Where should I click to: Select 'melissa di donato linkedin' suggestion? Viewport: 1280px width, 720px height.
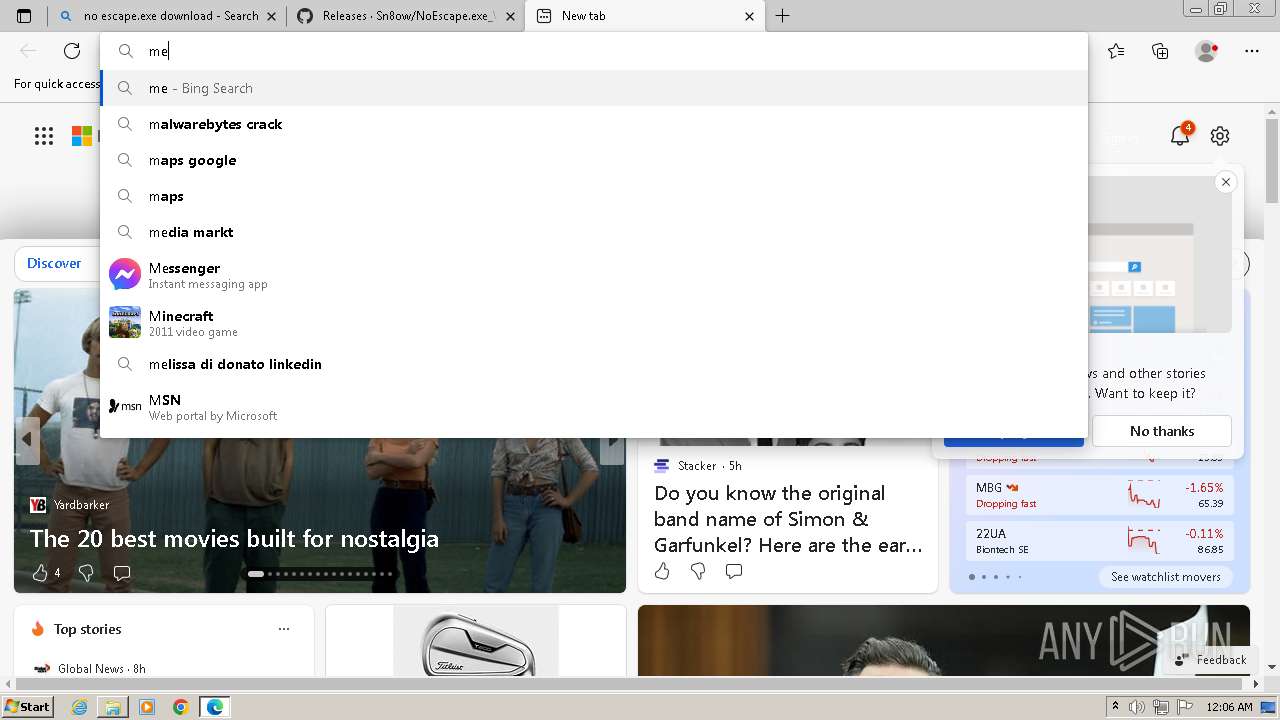click(594, 364)
